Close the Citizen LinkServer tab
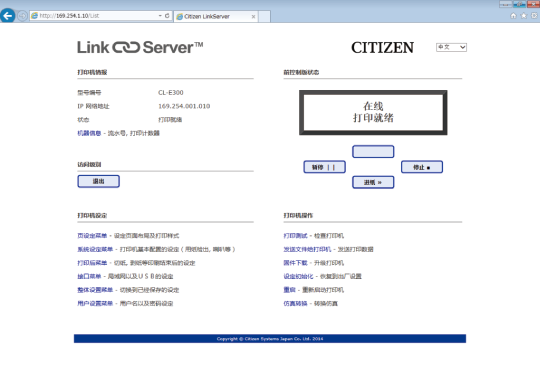Viewport: 540px width, 377px height. 253,17
